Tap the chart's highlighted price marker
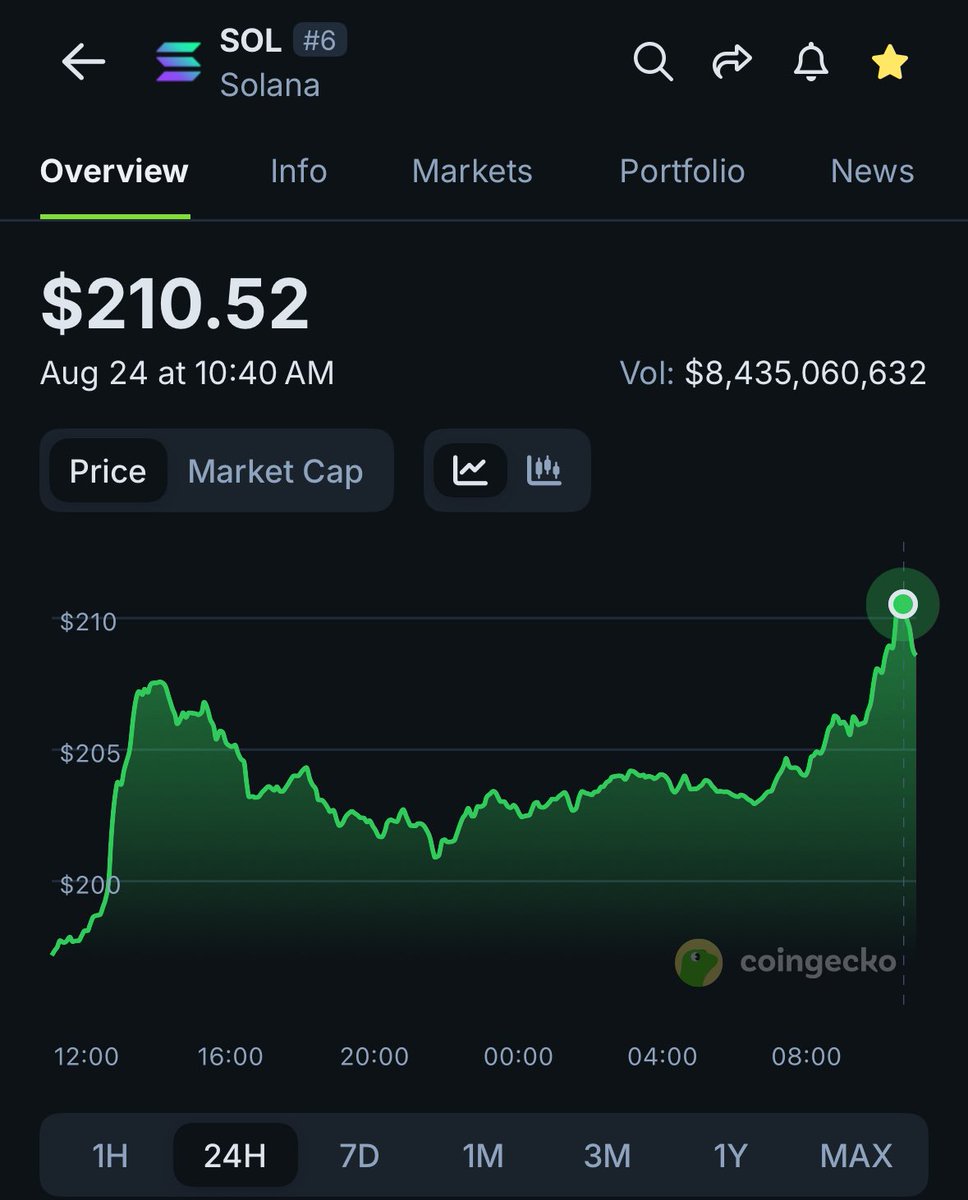 pyautogui.click(x=903, y=604)
